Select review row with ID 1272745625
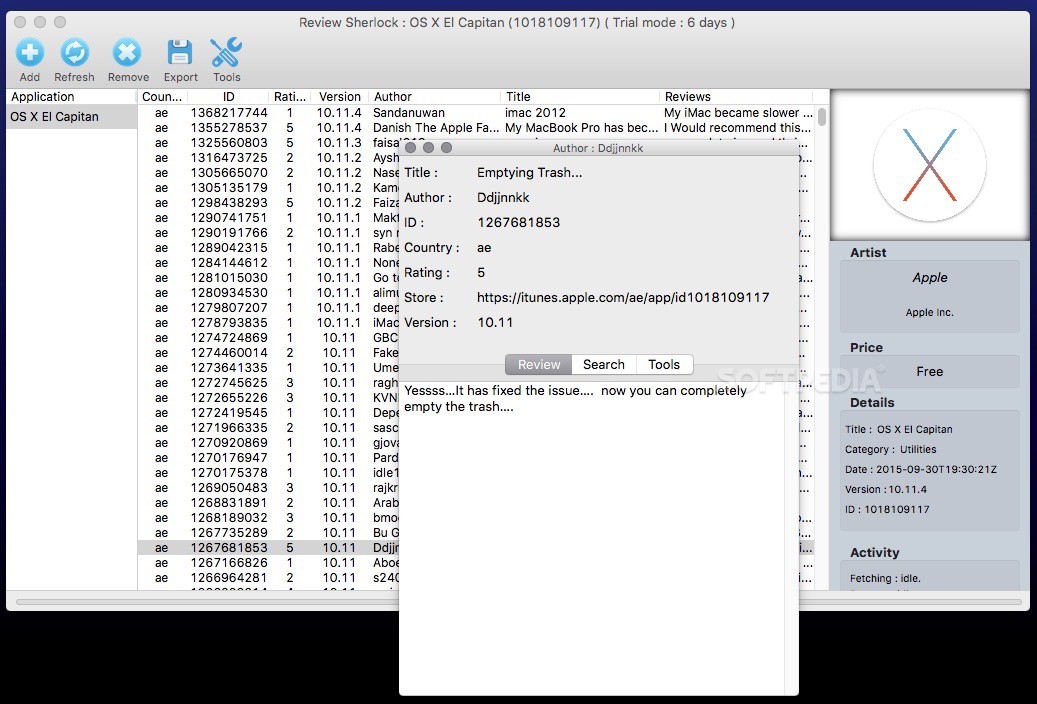Viewport: 1037px width, 704px height. [x=268, y=383]
